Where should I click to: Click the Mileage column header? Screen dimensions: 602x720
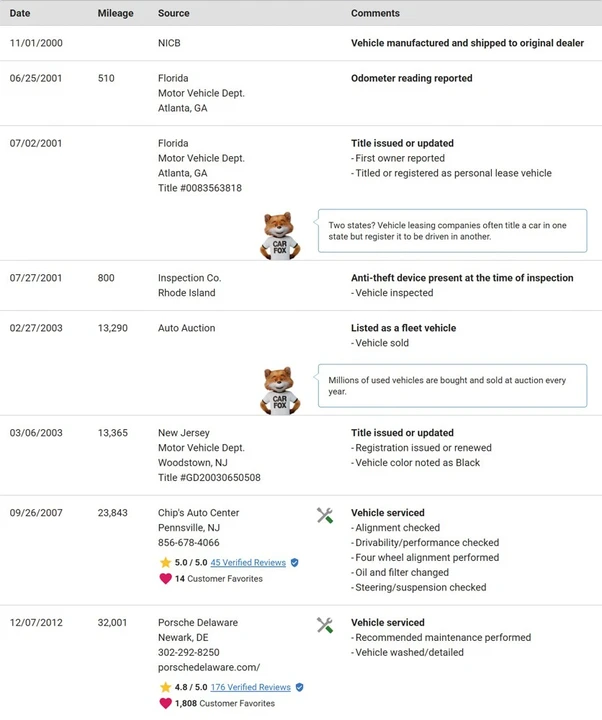[x=115, y=13]
